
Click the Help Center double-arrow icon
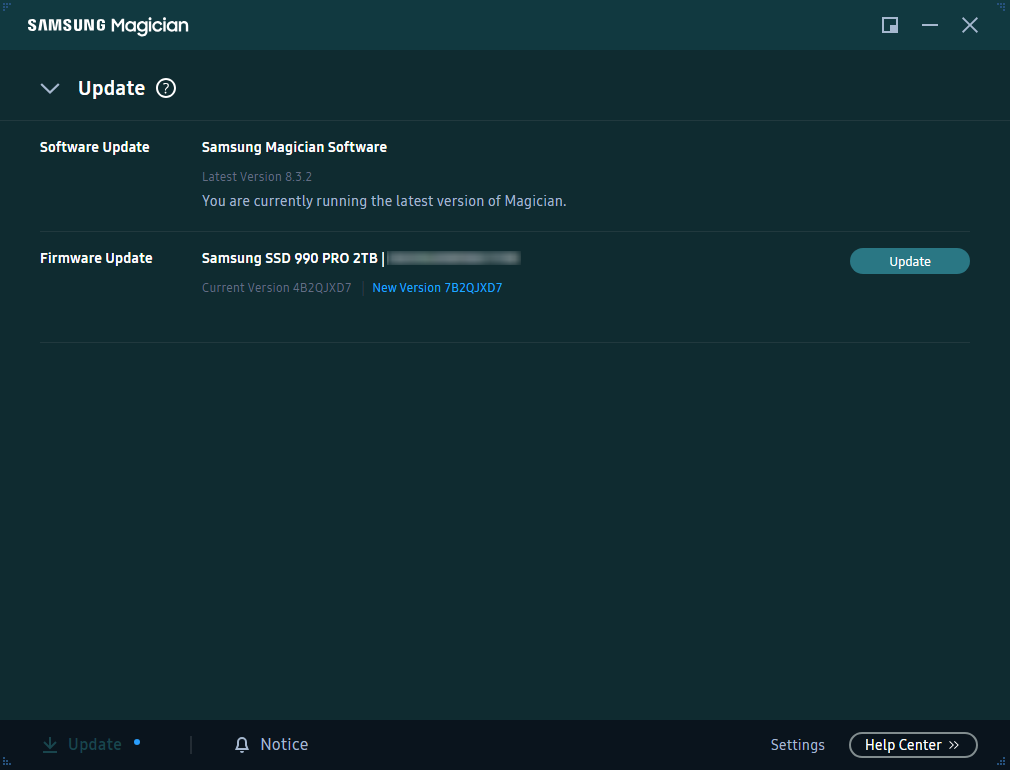(x=954, y=745)
